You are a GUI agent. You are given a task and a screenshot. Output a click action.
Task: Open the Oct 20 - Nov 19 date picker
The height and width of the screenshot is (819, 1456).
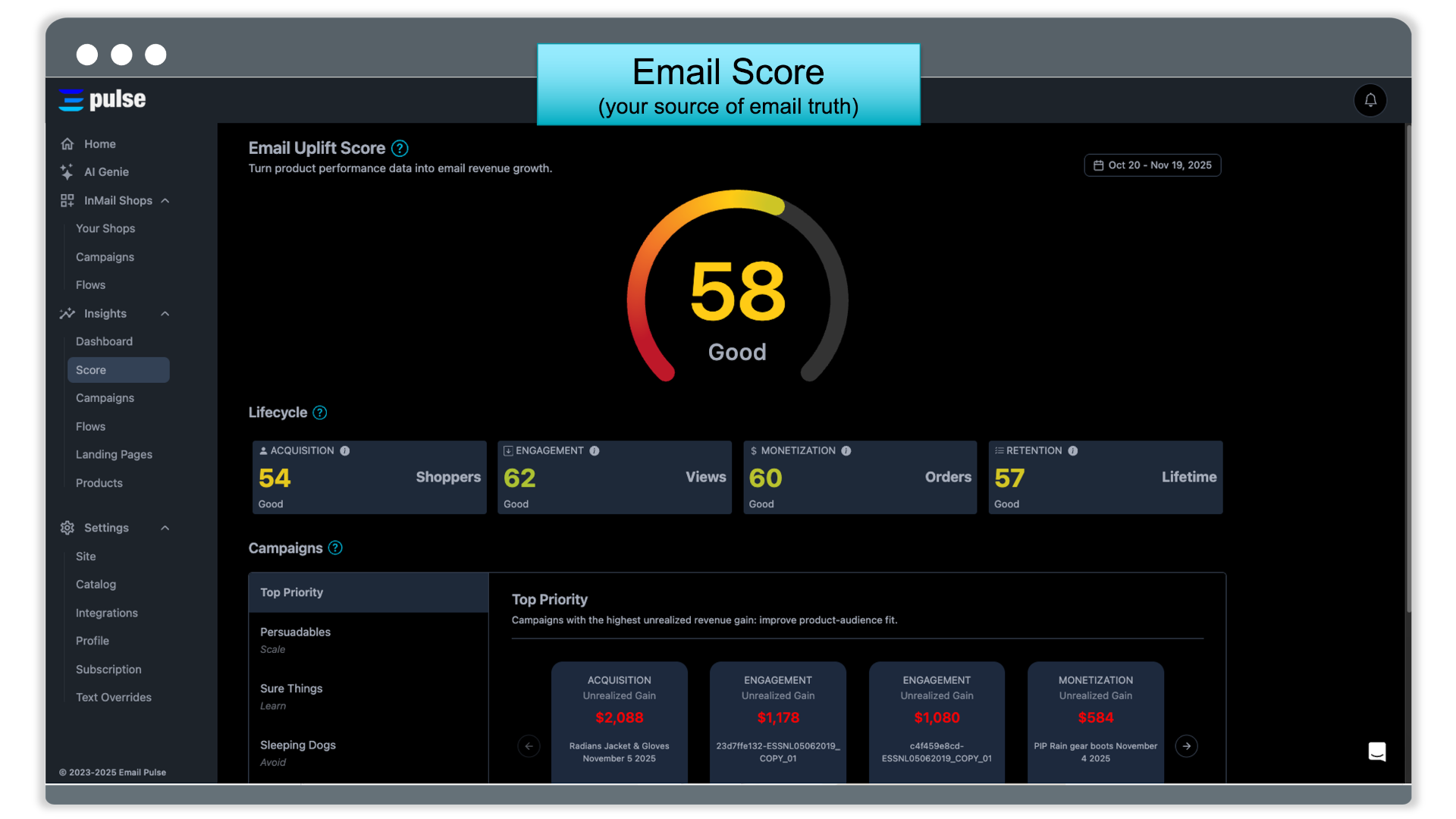click(1152, 165)
